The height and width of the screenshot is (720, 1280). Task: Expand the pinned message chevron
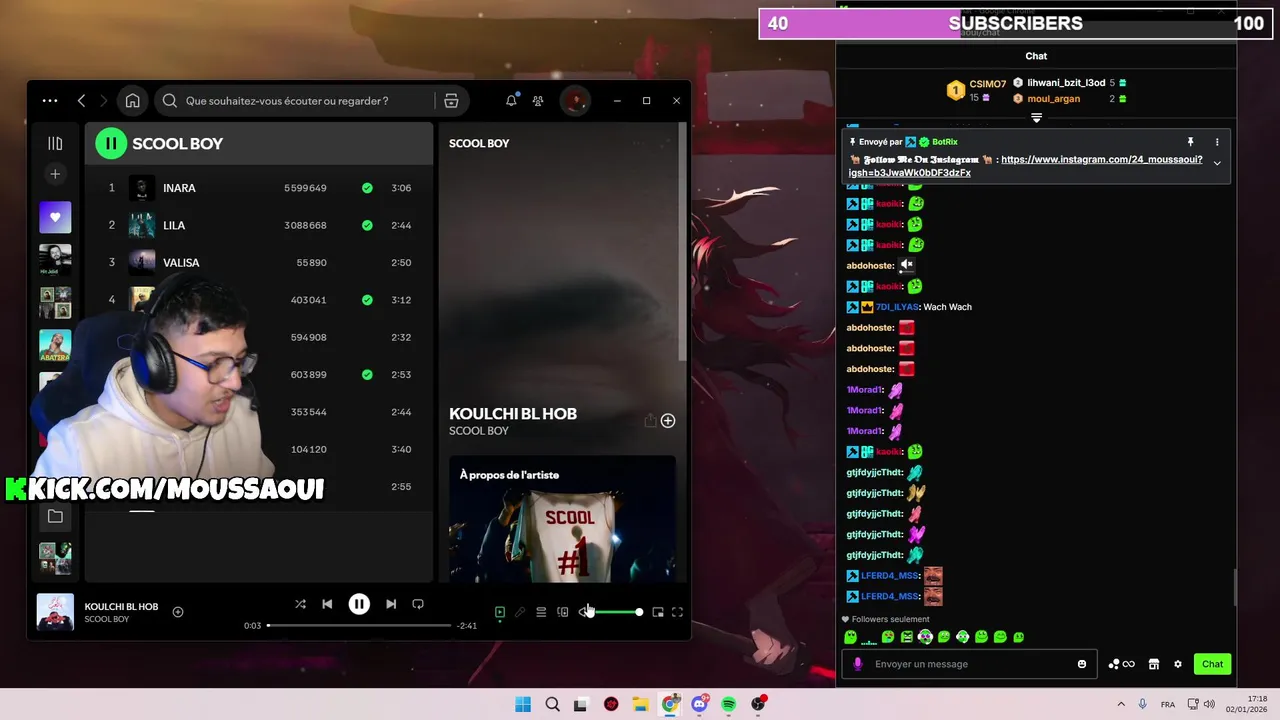click(1217, 162)
